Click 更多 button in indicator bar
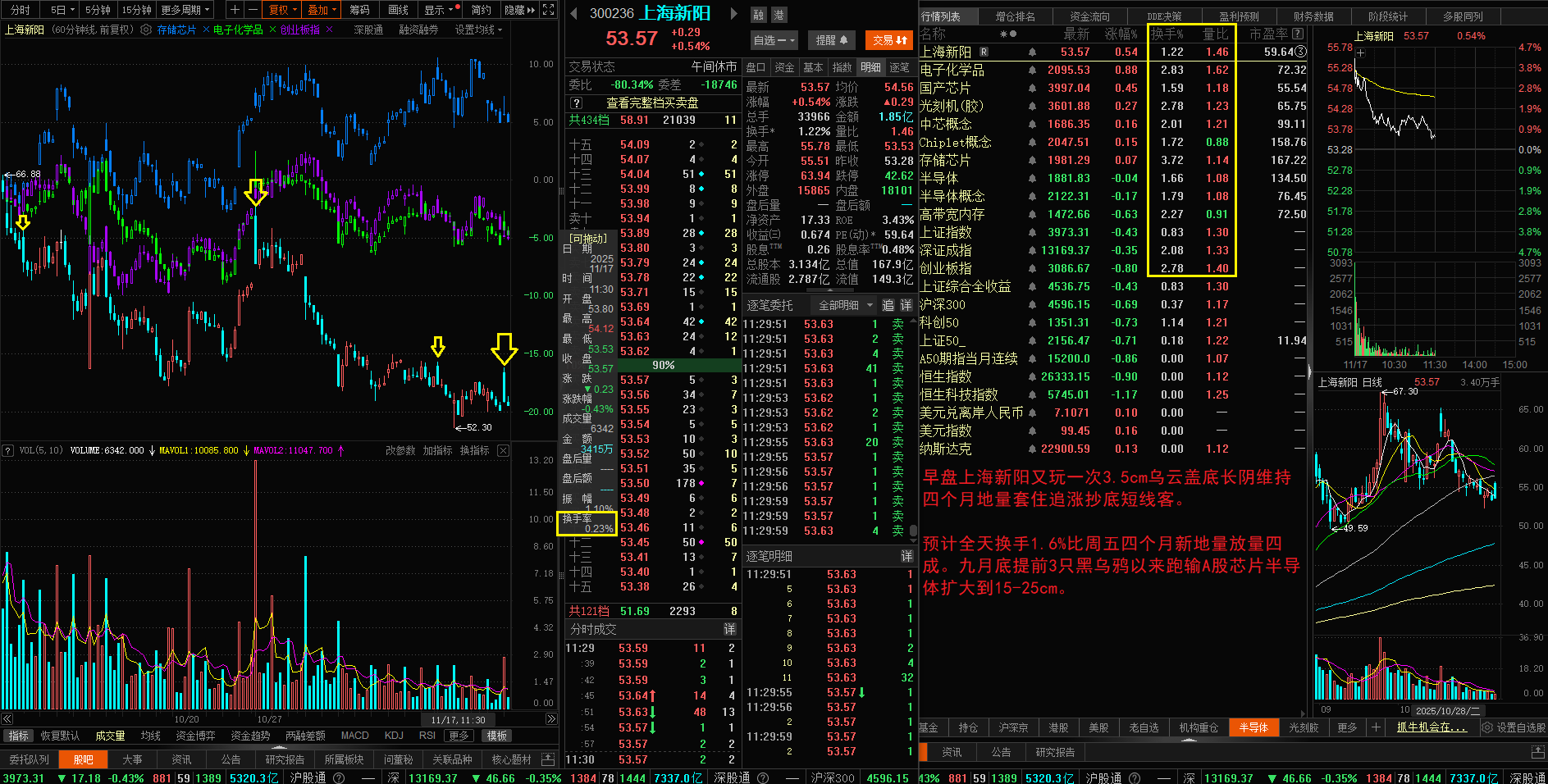 [459, 736]
